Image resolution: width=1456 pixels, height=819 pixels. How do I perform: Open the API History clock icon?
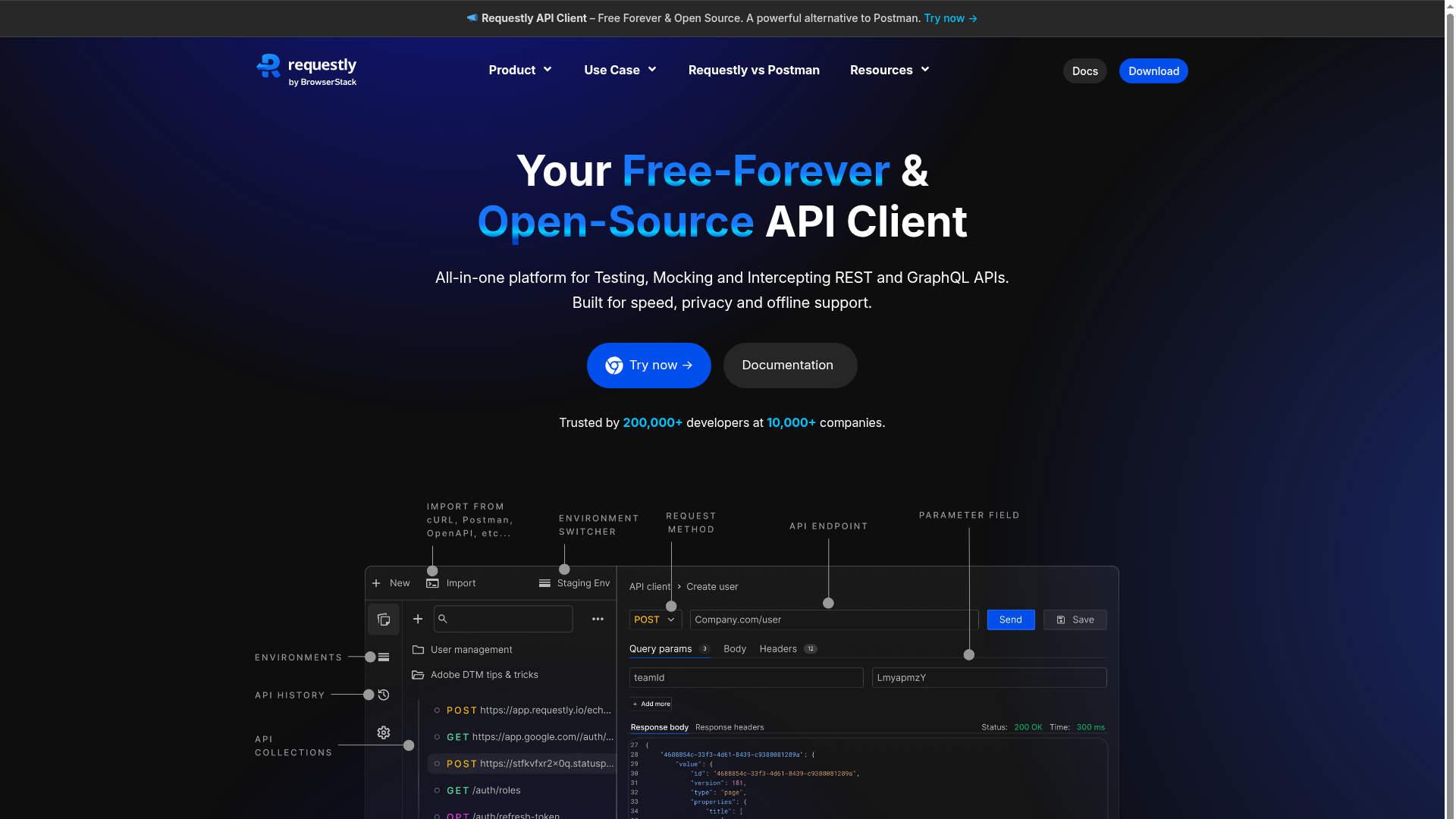click(384, 695)
